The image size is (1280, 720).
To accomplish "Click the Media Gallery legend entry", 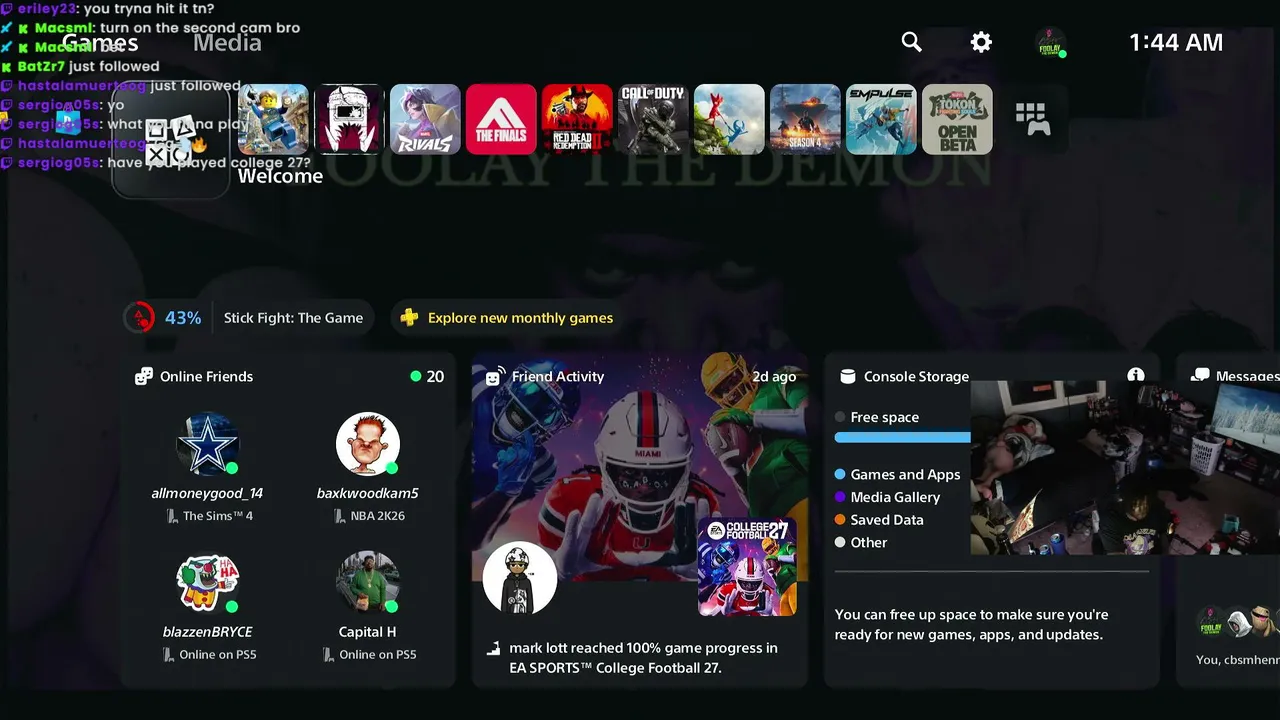I will pos(888,497).
